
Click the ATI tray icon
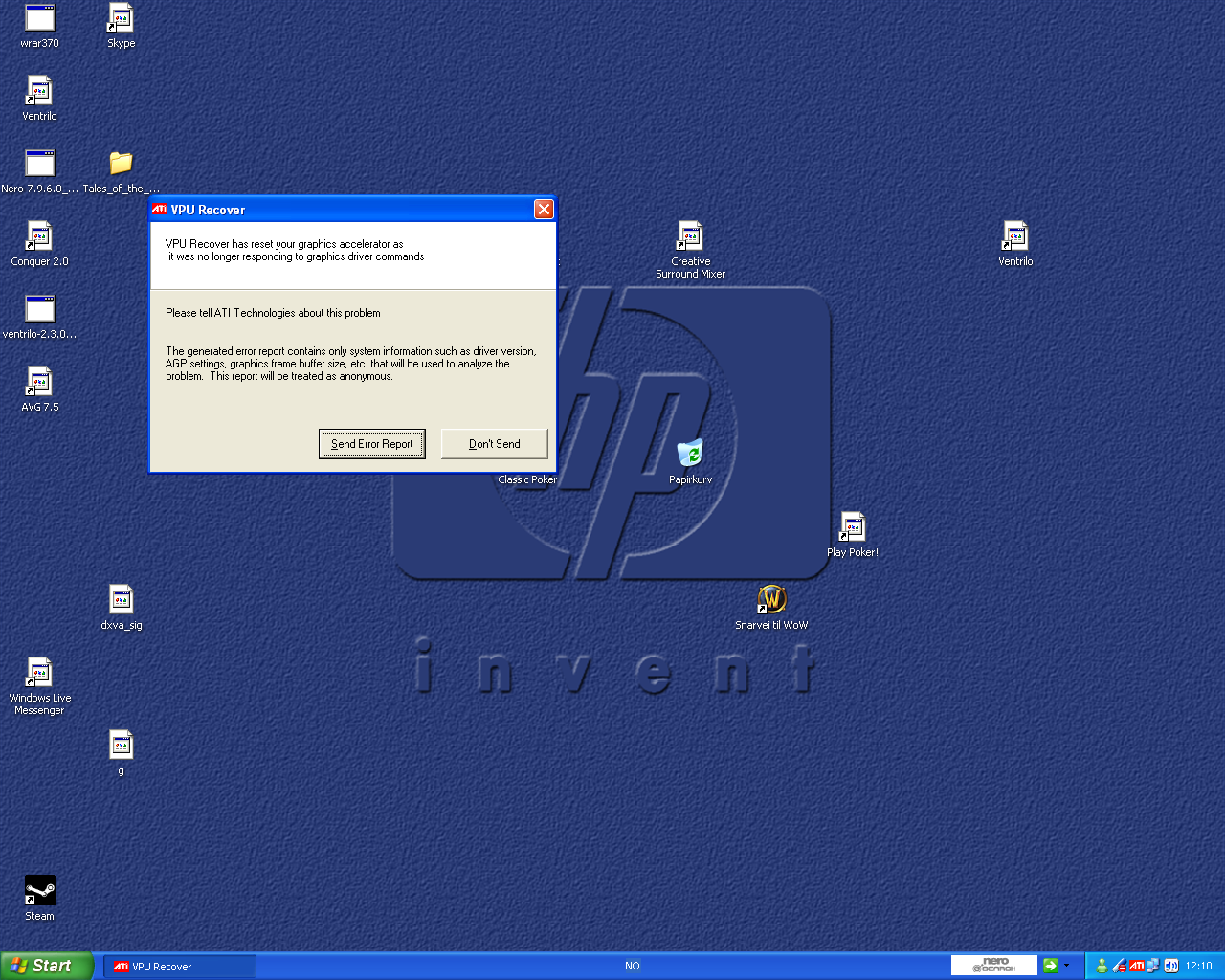point(1136,967)
